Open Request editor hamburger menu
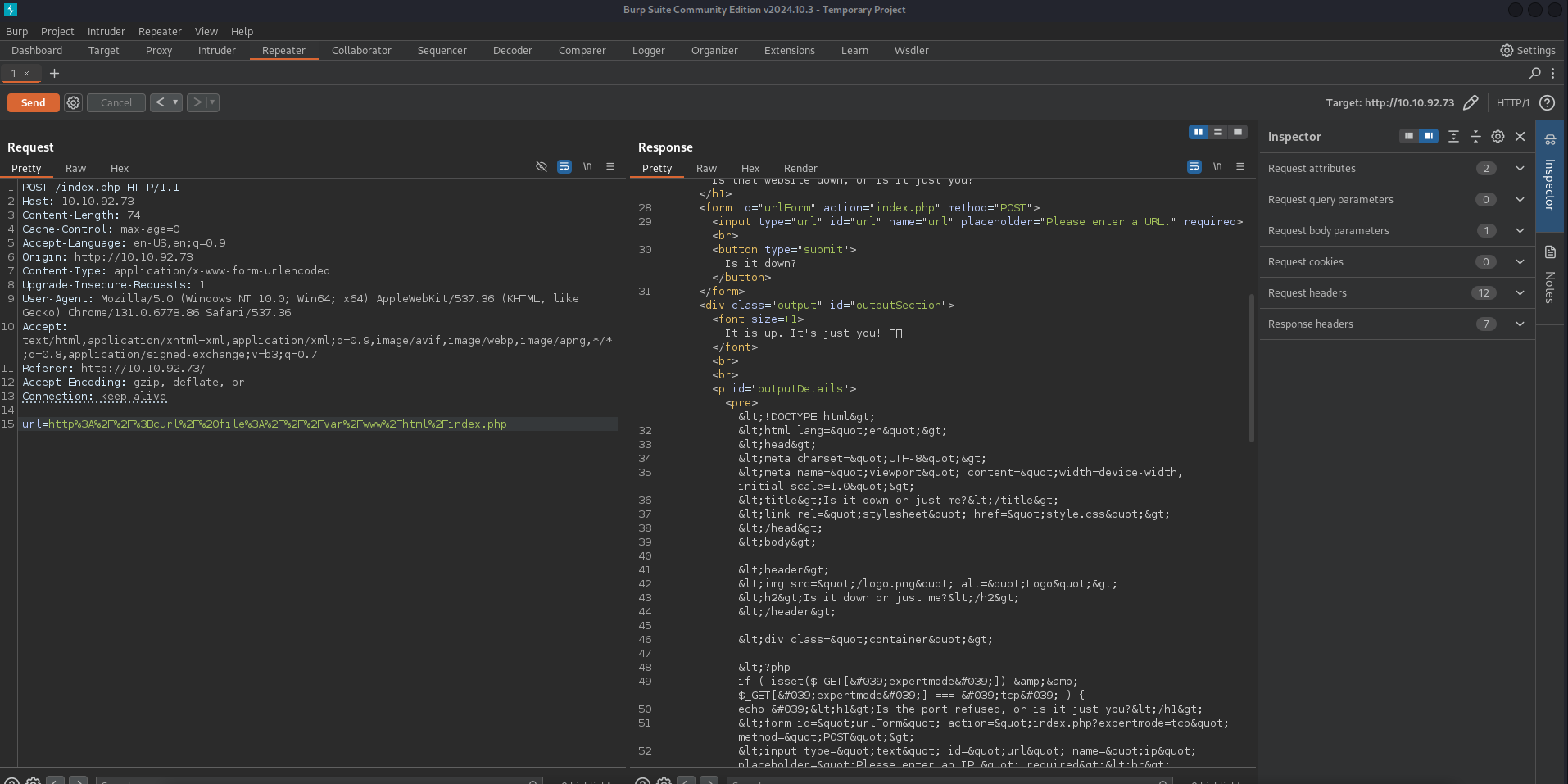Viewport: 1568px width, 784px height. pyautogui.click(x=610, y=166)
